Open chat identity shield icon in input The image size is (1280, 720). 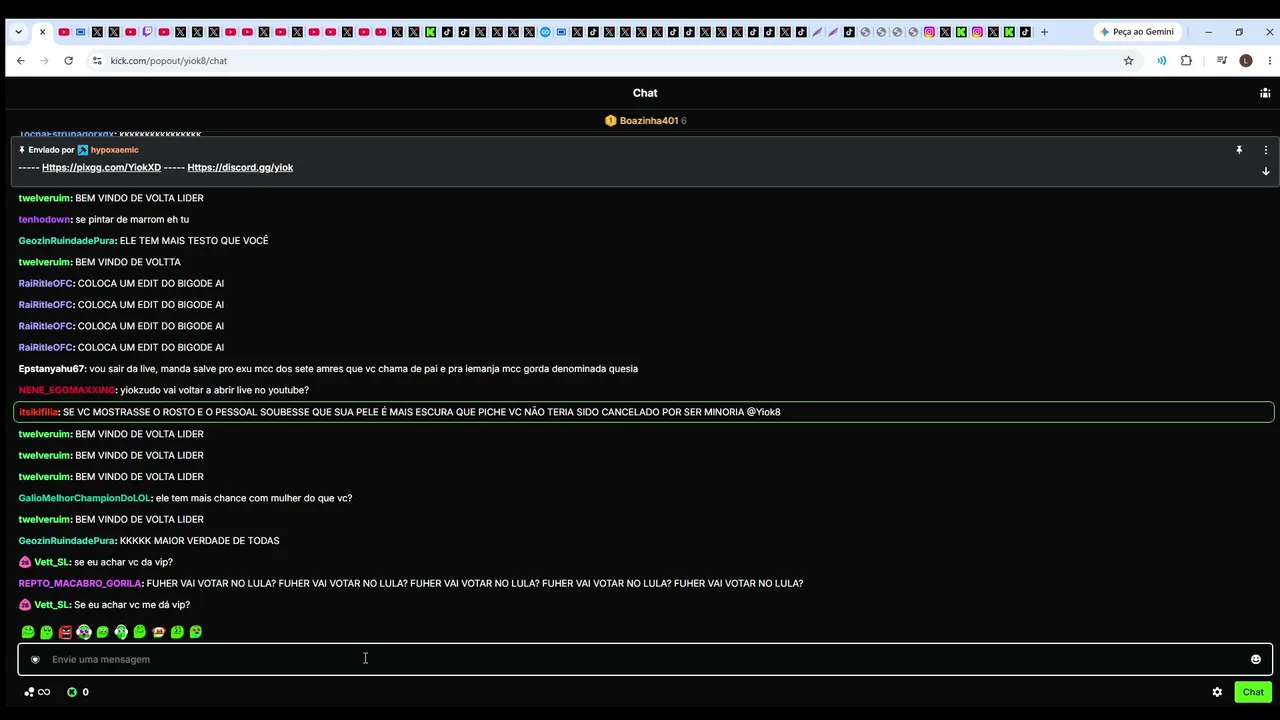35,659
